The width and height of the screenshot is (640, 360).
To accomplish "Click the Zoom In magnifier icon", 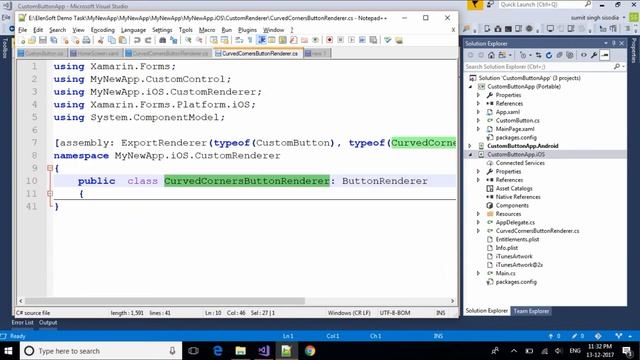I will (188, 40).
